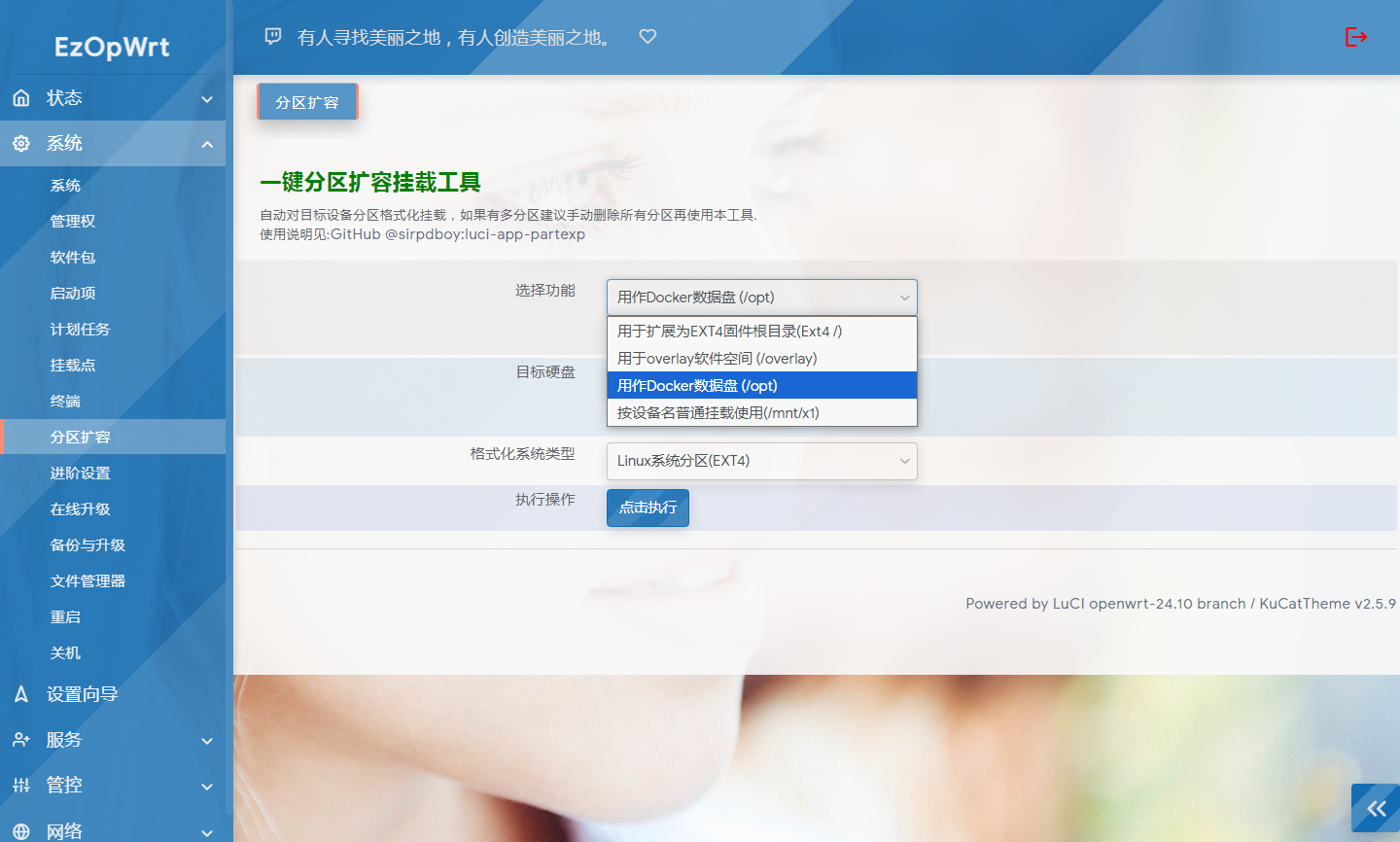1400x842 pixels.
Task: Click the gear icon next to 系统
Action: coord(21,144)
